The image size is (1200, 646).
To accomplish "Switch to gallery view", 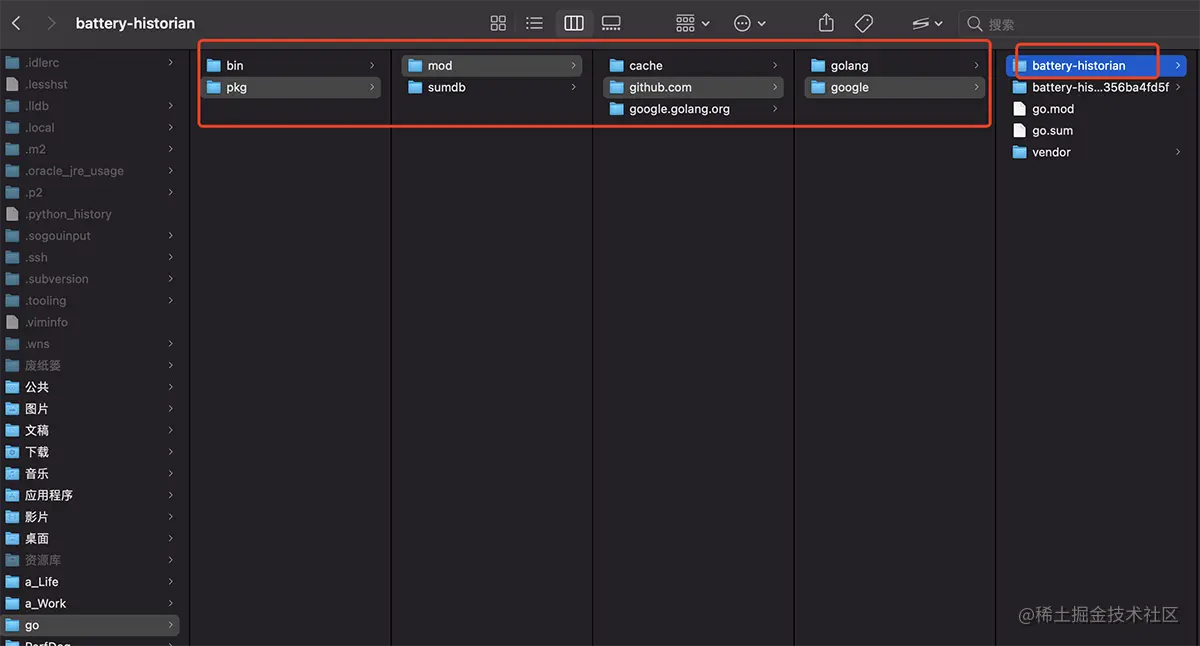I will (x=611, y=23).
